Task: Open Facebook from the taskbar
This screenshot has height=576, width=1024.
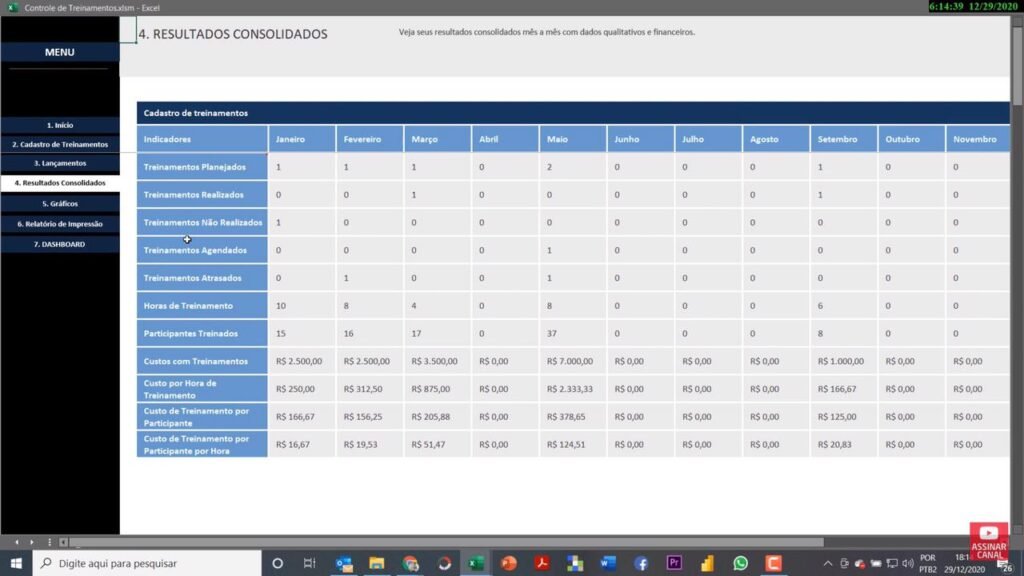Action: click(641, 563)
